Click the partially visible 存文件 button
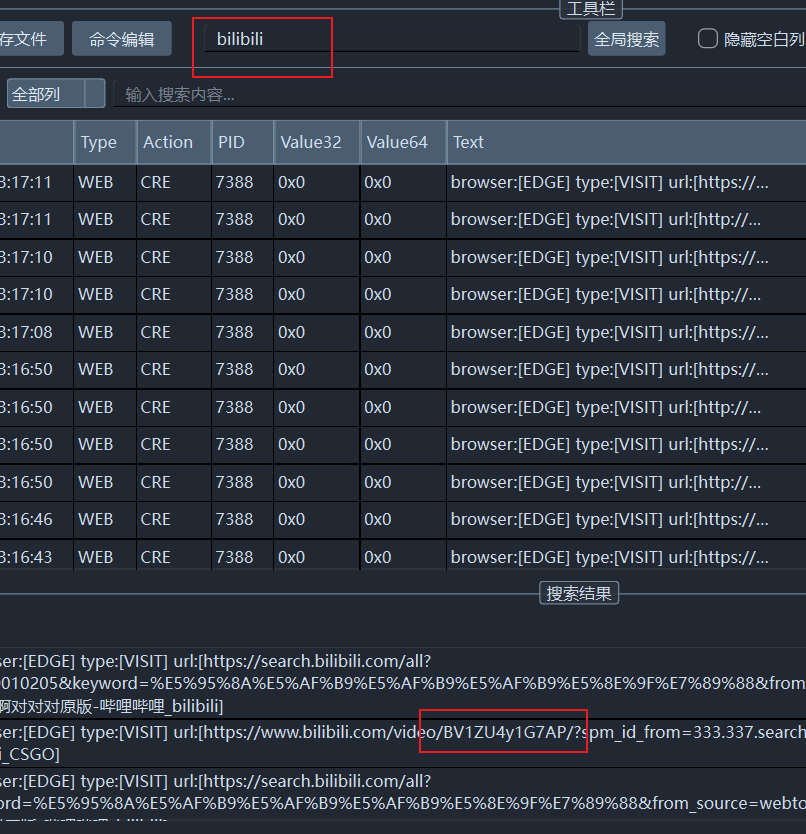The height and width of the screenshot is (834, 806). coord(31,39)
